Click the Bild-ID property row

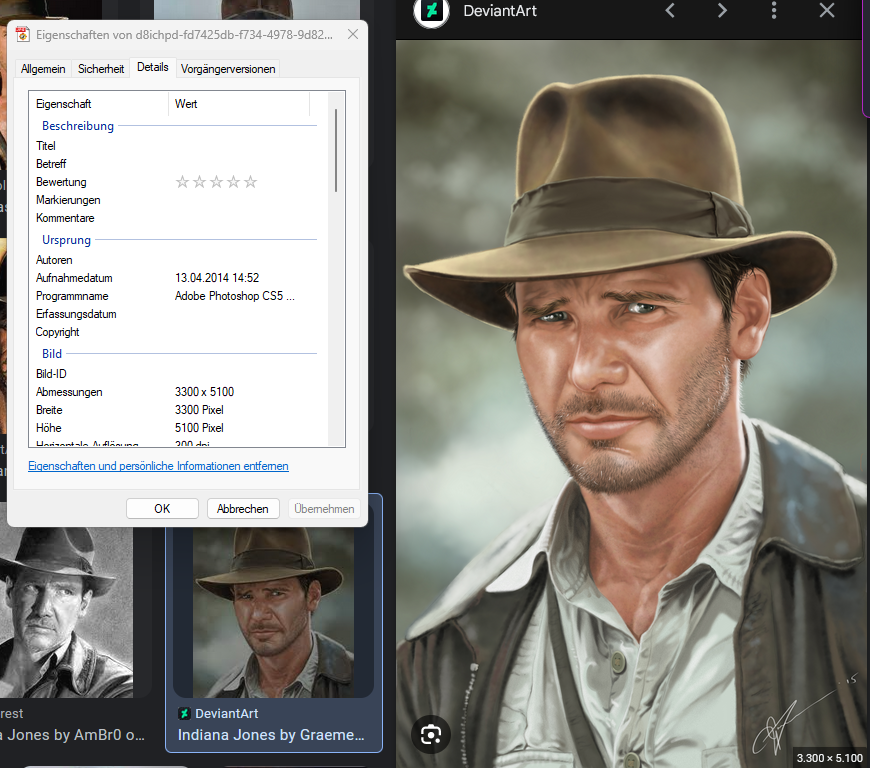(x=176, y=374)
